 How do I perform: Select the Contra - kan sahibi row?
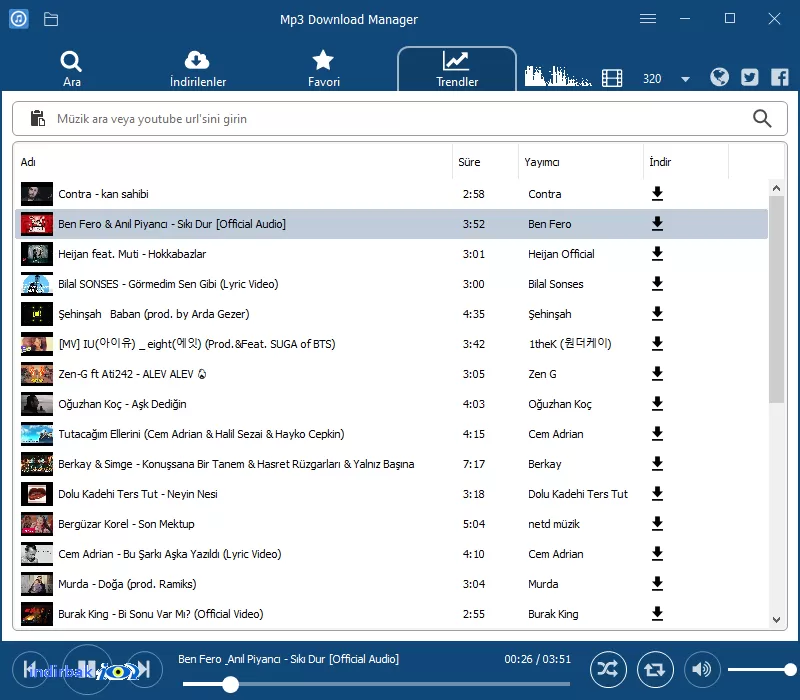(x=391, y=194)
